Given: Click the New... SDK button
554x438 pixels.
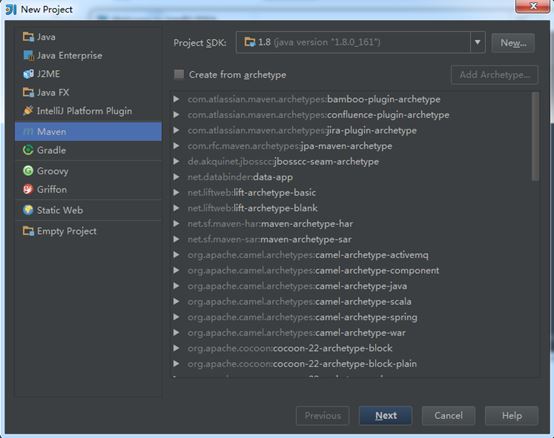Looking at the screenshot, I should click(513, 43).
